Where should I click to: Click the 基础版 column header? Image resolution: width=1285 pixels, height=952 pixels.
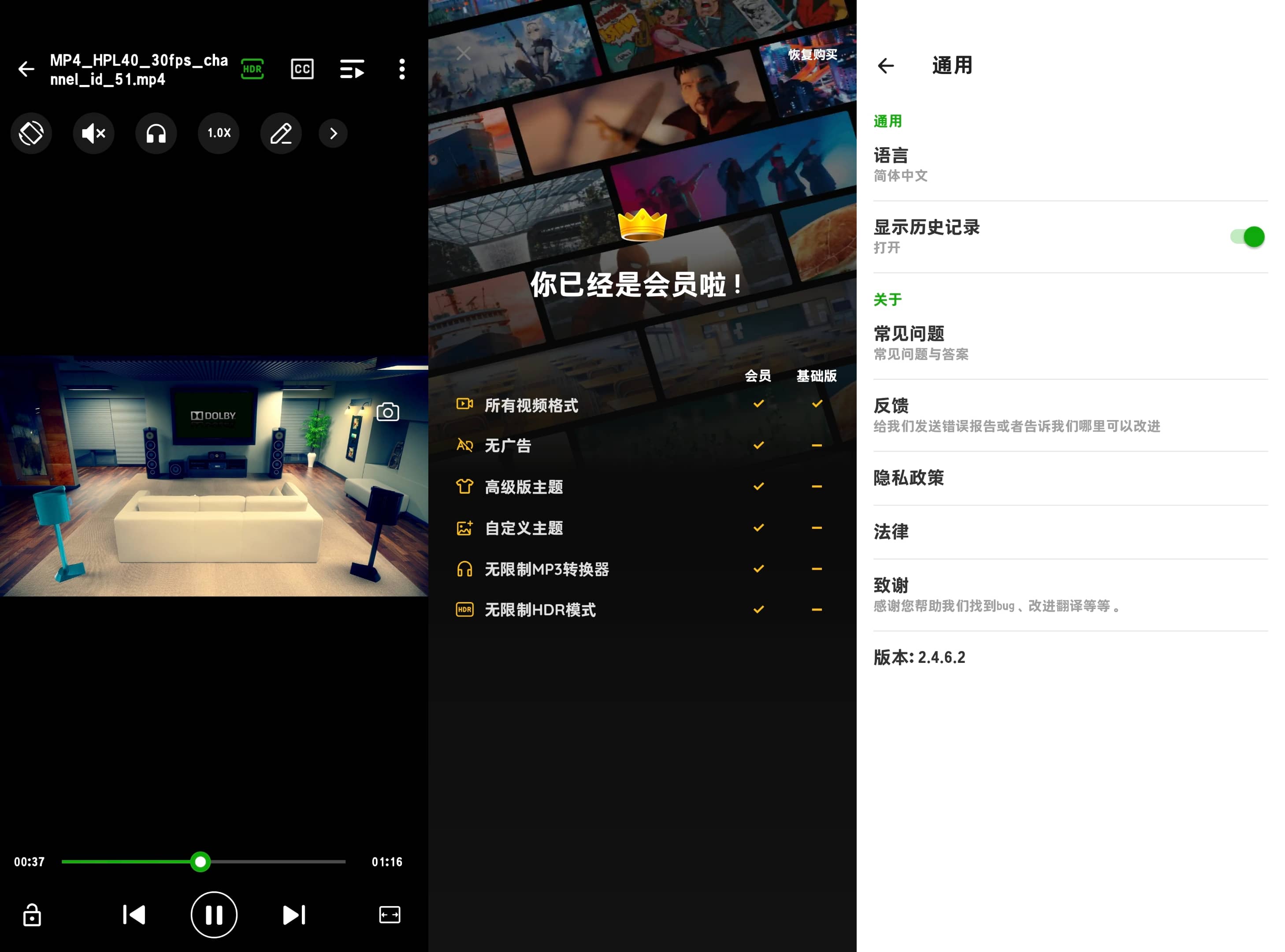tap(817, 376)
